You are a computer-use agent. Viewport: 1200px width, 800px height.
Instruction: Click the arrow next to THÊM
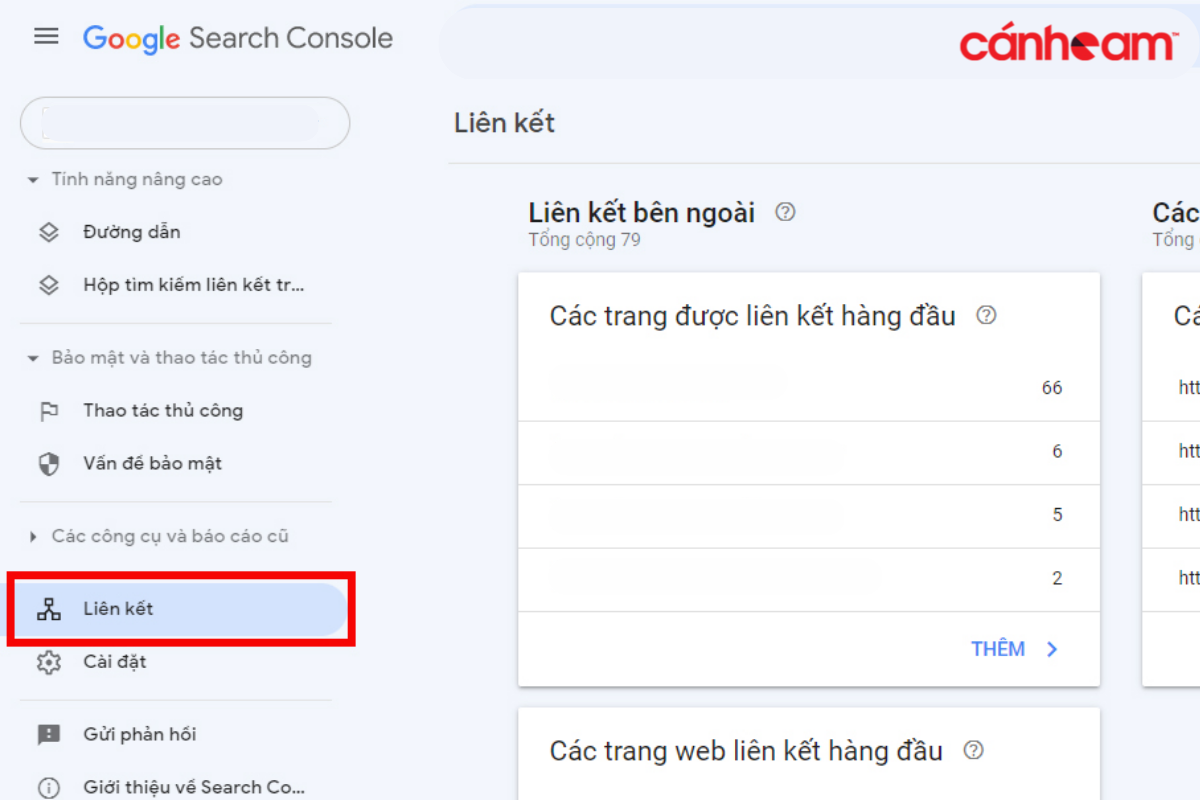pyautogui.click(x=1052, y=649)
